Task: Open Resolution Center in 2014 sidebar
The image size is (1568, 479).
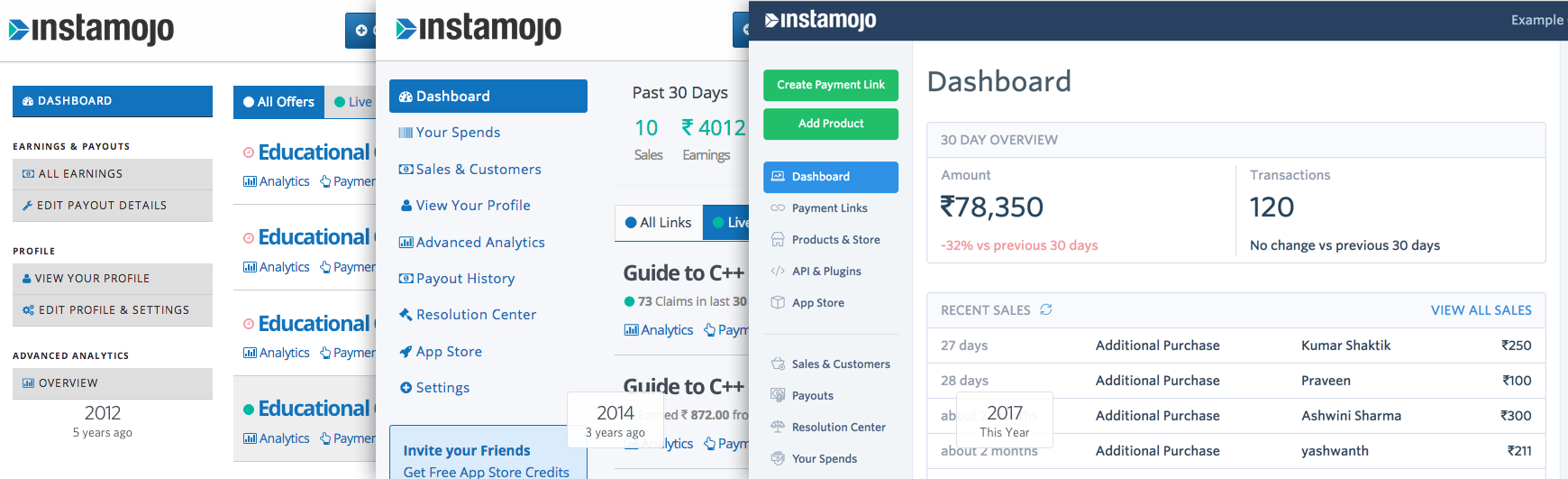Action: click(467, 315)
